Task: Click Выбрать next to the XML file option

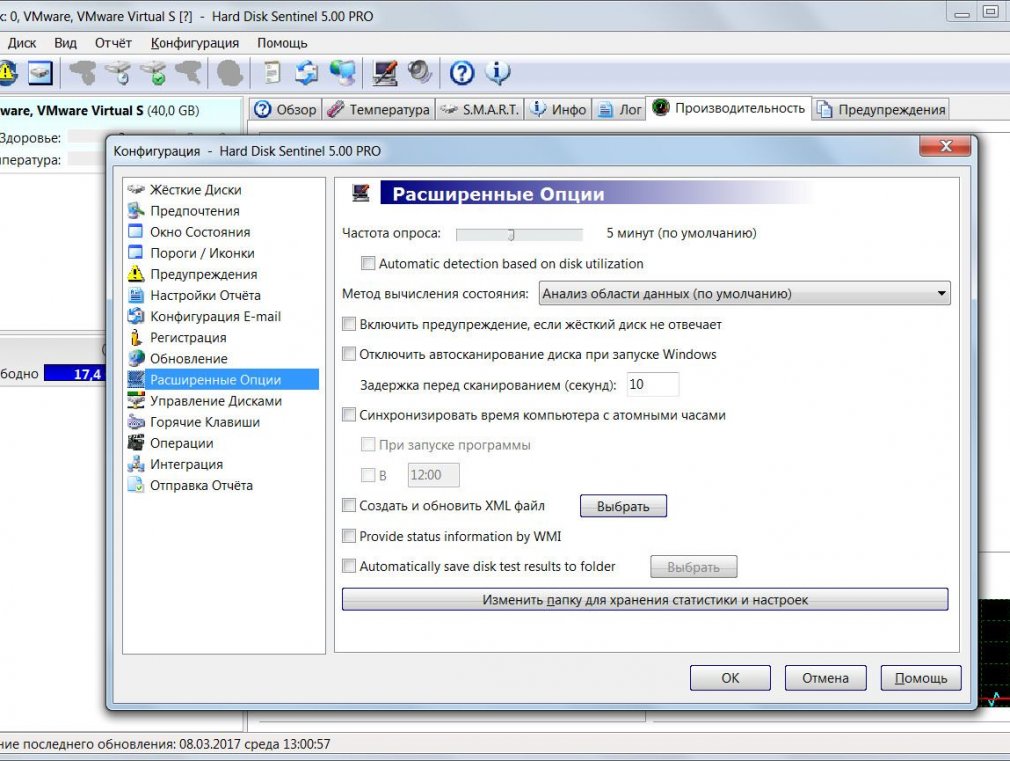Action: 623,506
